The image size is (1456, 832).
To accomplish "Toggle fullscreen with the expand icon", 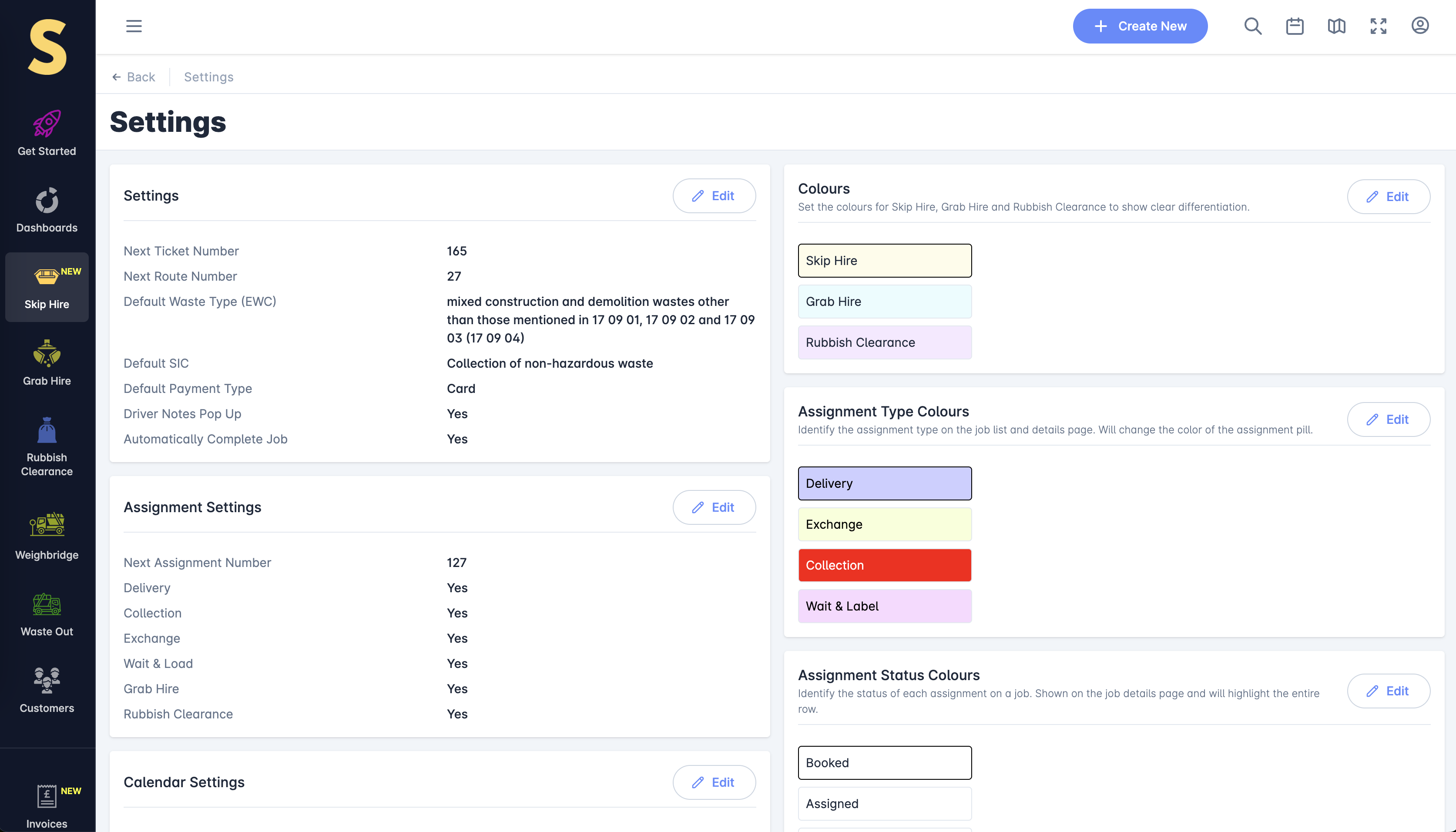I will coord(1378,26).
